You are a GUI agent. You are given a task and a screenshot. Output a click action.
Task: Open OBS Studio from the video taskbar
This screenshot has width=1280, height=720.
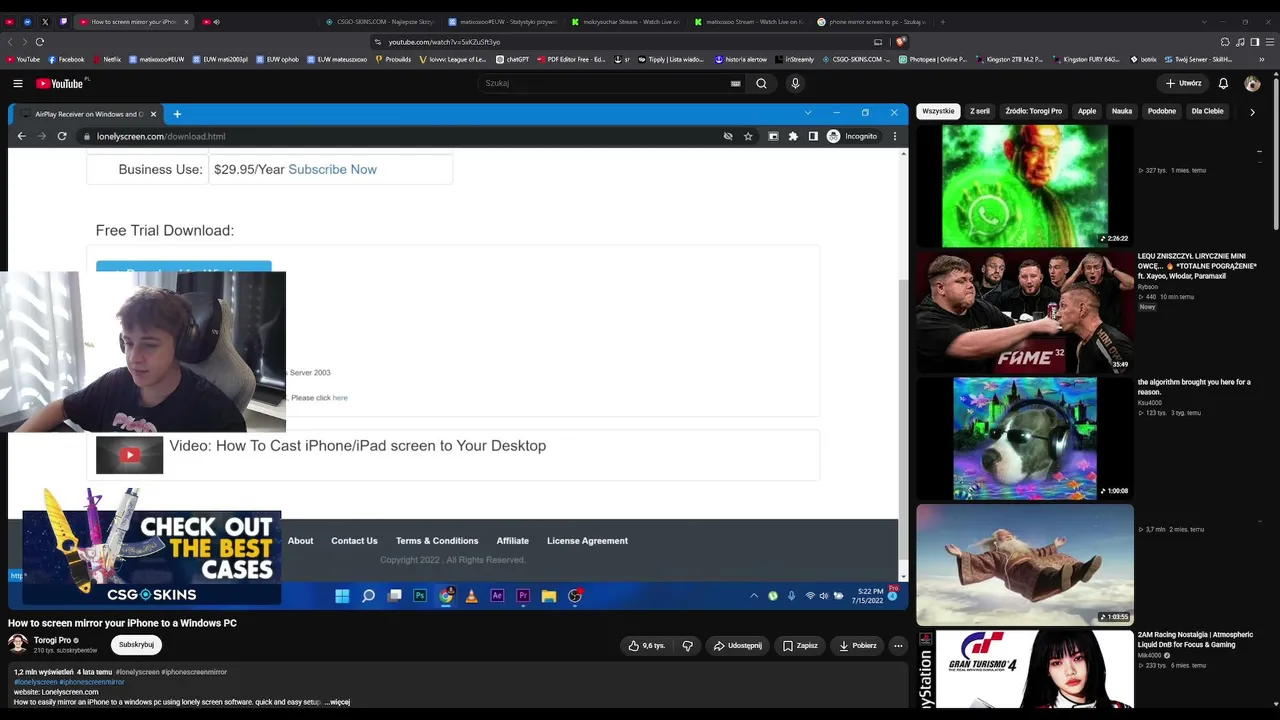pos(575,596)
